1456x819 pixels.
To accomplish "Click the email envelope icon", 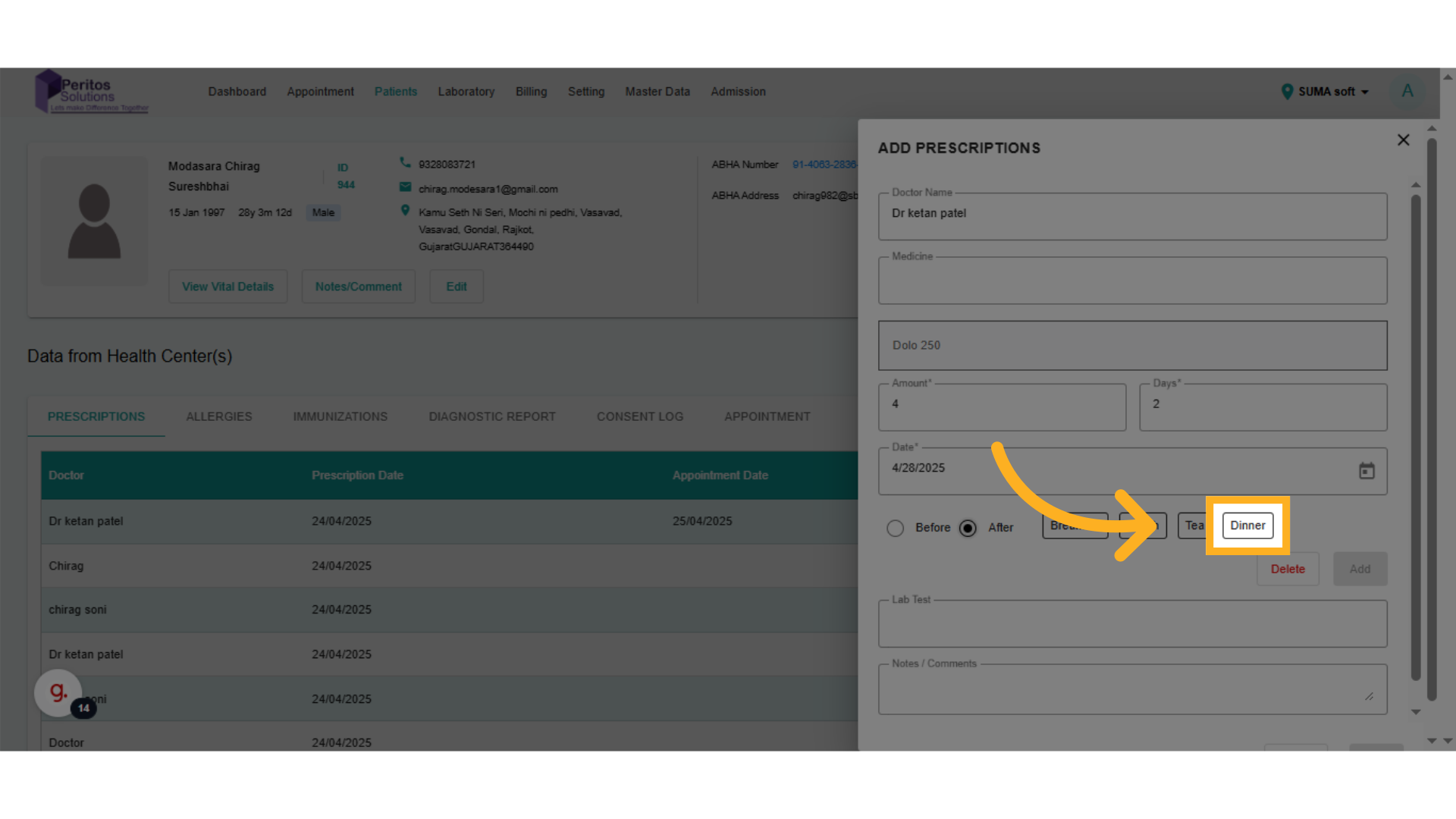I will pos(405,187).
